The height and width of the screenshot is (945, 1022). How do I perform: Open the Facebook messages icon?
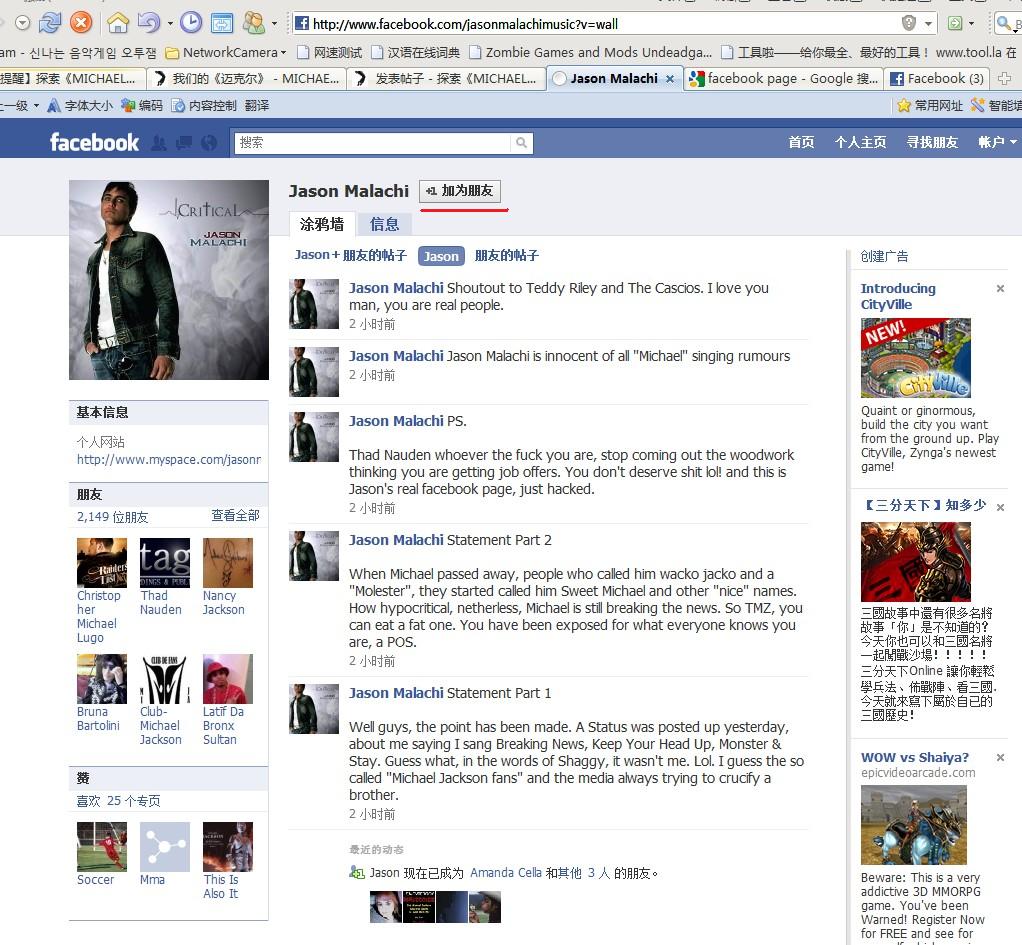184,143
